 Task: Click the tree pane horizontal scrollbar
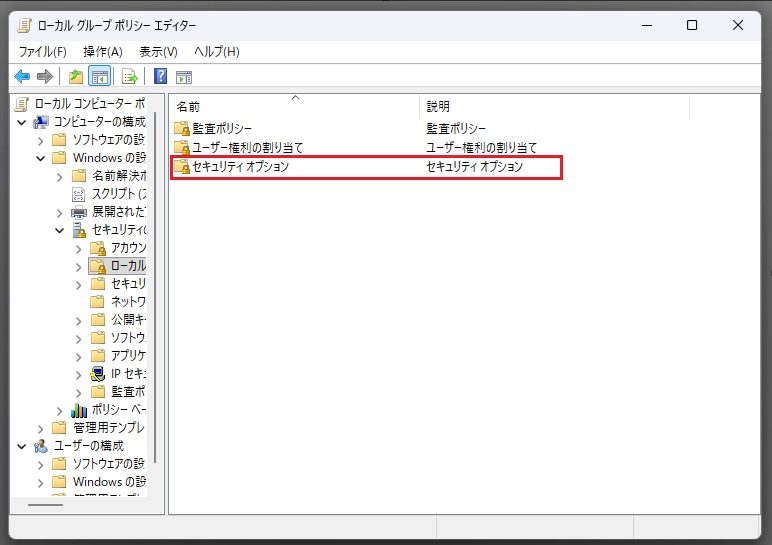point(45,505)
